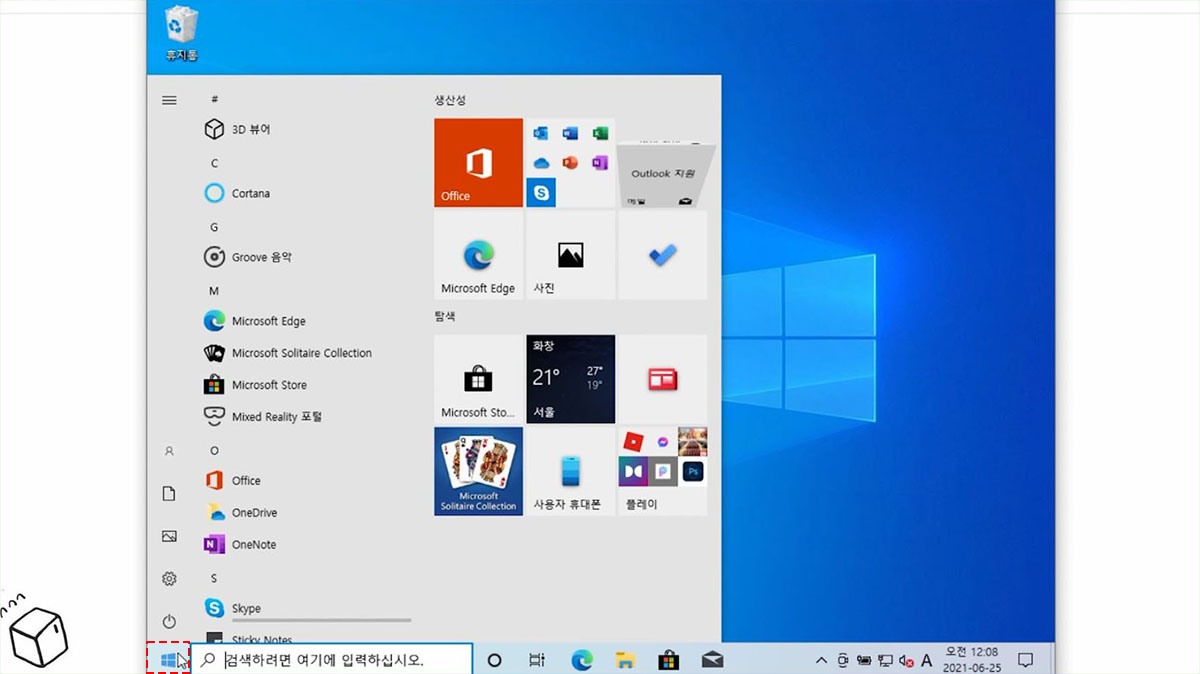Open Task View on the taskbar
Image resolution: width=1200 pixels, height=674 pixels.
pos(537,660)
